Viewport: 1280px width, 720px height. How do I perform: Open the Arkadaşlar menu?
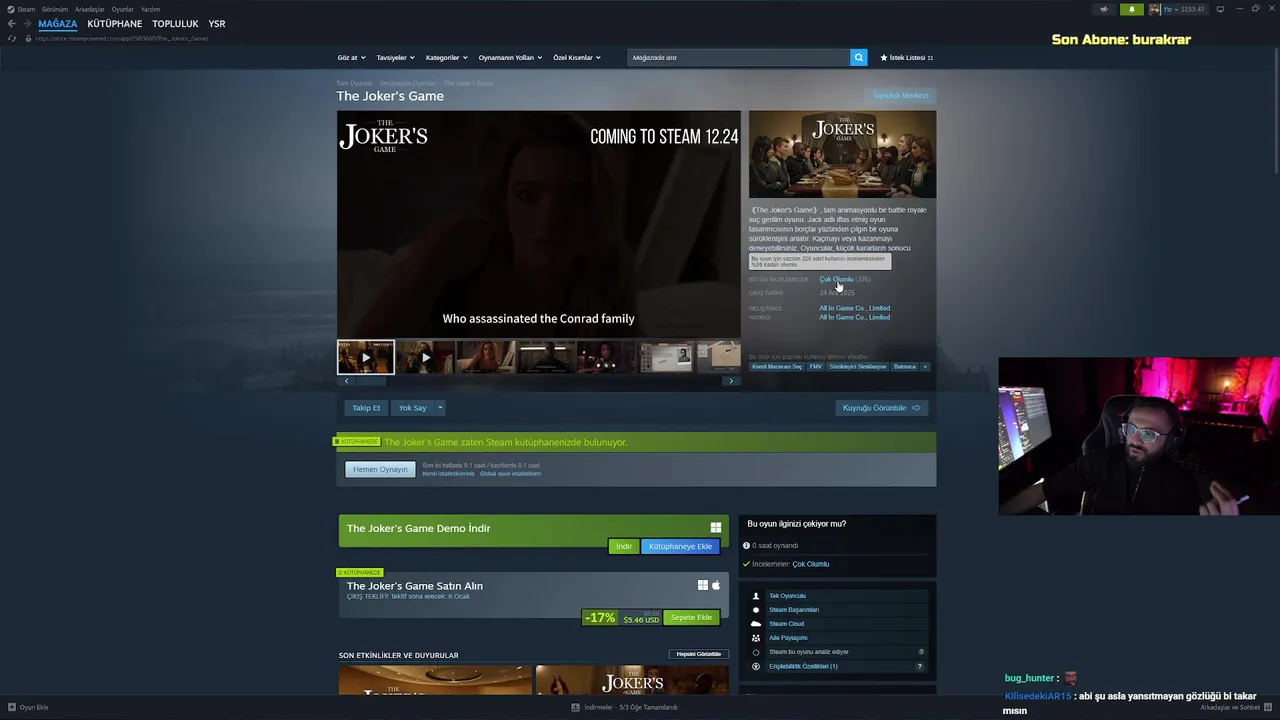pos(90,9)
